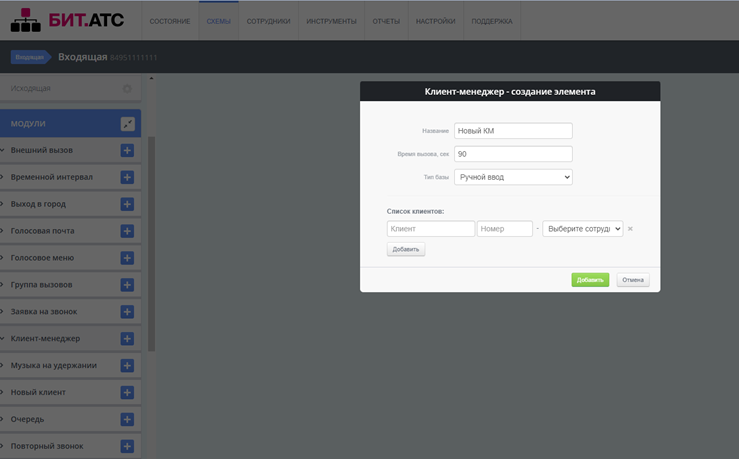Remove client row with the x icon
Viewport: 739px width, 459px height.
pyautogui.click(x=630, y=229)
